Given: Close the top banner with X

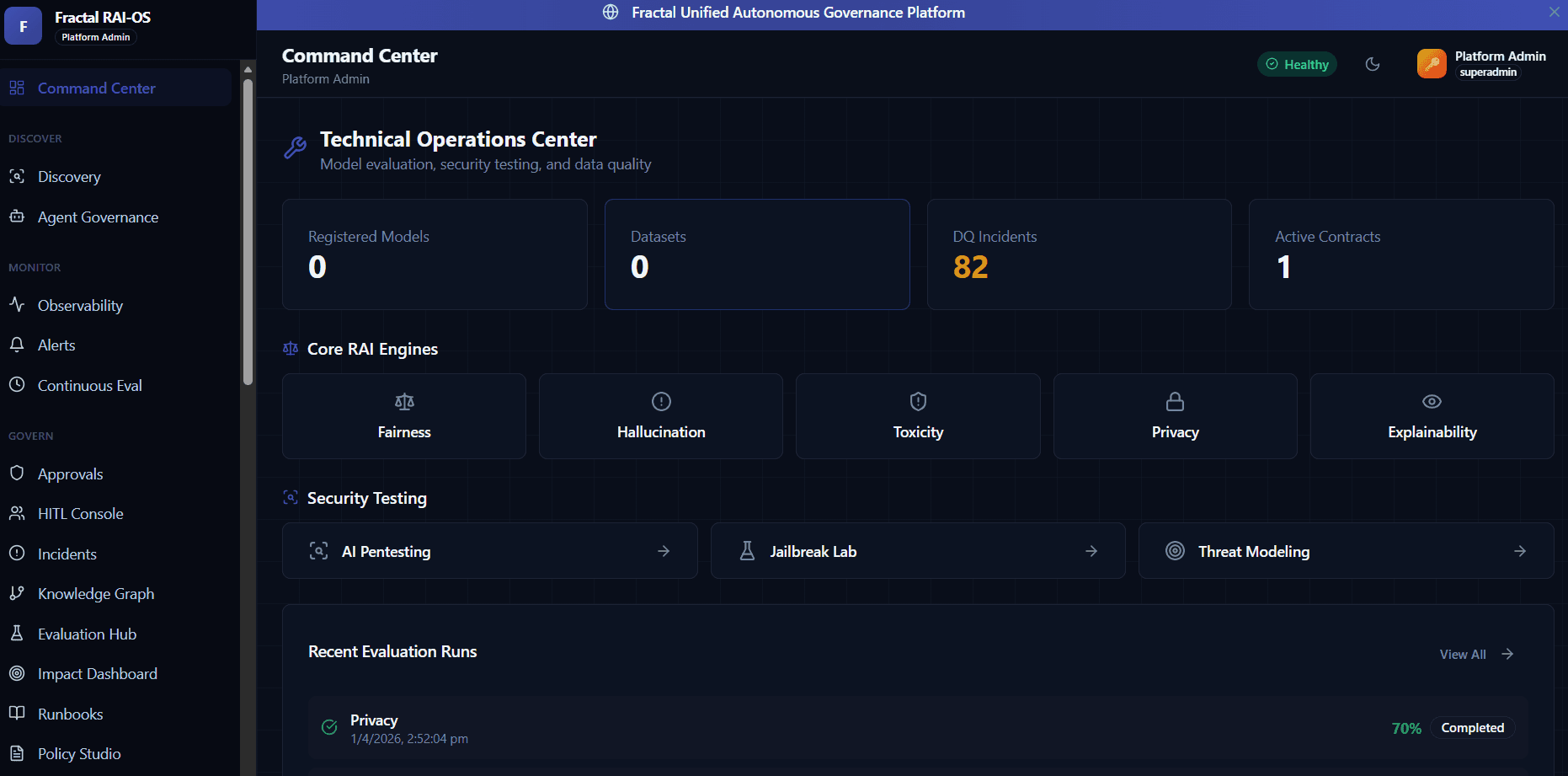Looking at the screenshot, I should tap(1555, 13).
